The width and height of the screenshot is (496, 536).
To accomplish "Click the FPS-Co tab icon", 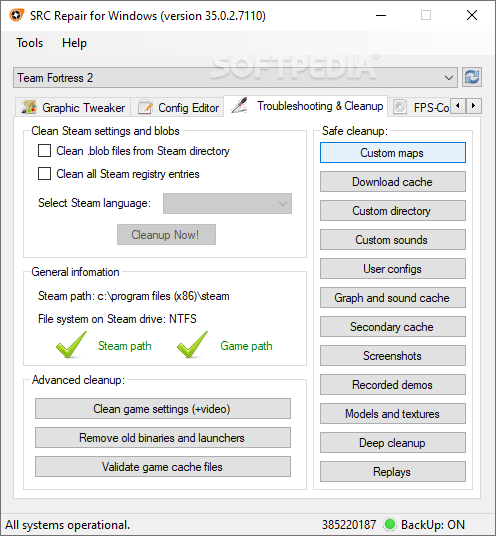I will [400, 107].
